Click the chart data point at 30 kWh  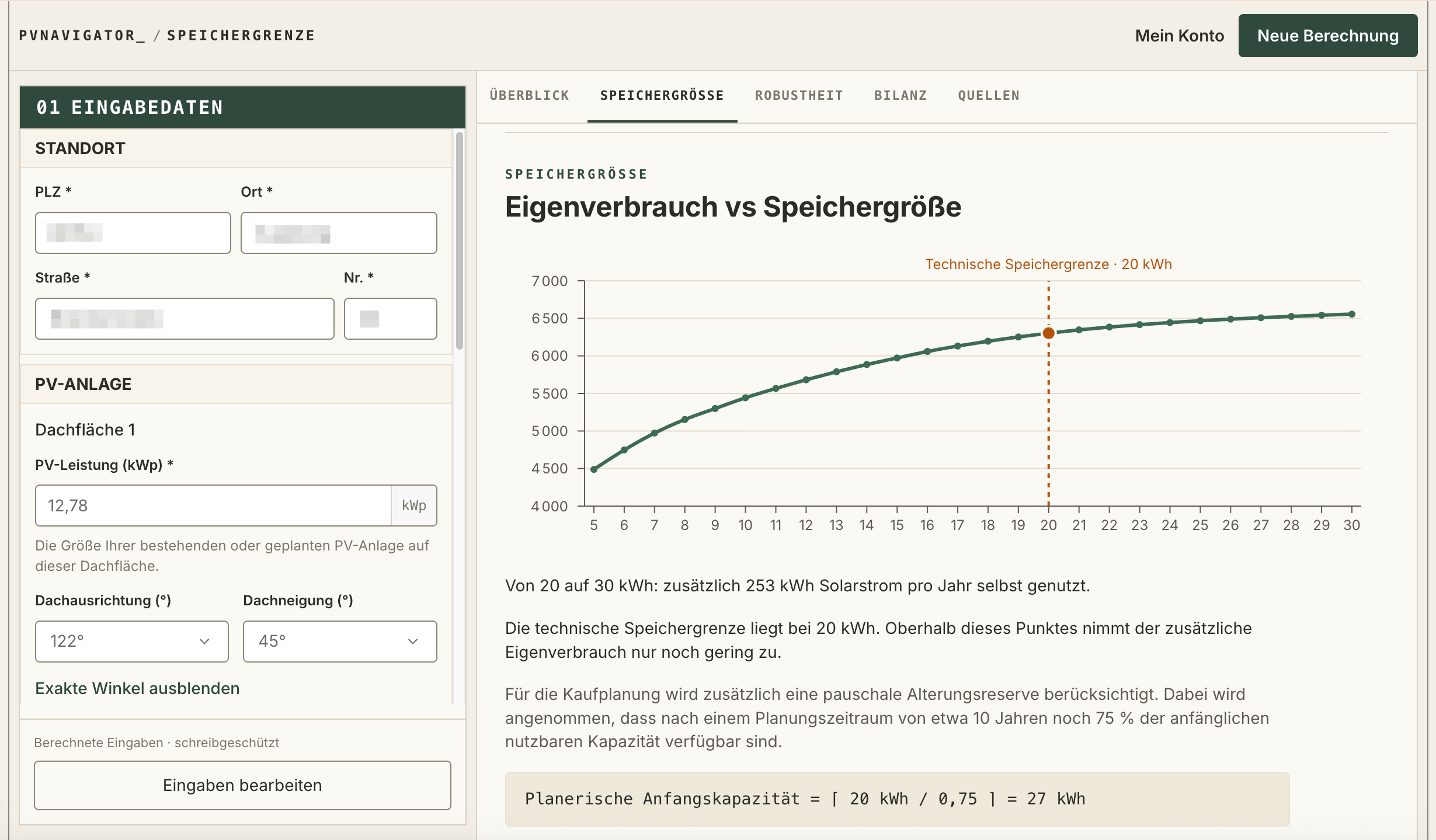coord(1351,314)
